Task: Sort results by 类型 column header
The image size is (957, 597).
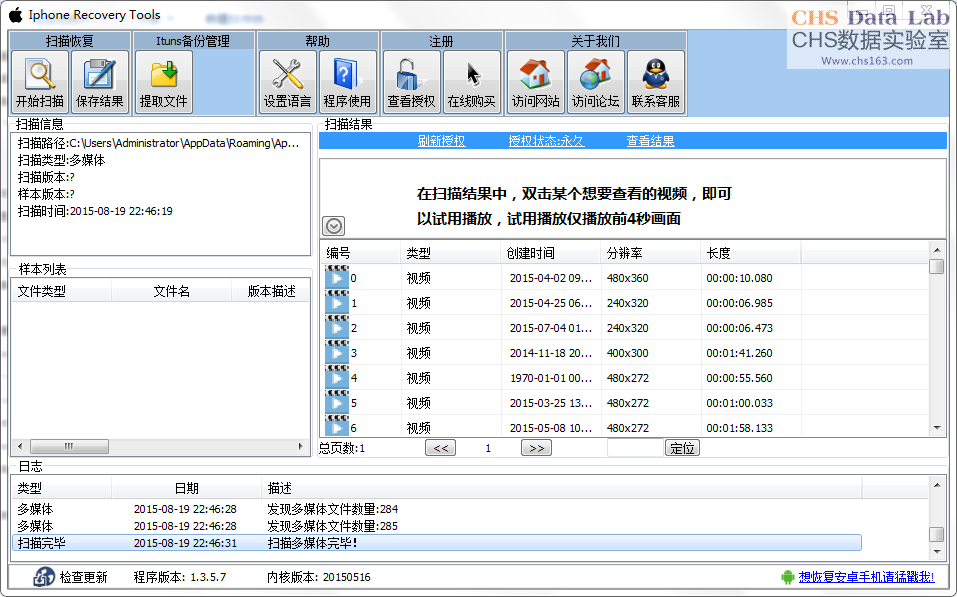Action: click(x=450, y=253)
